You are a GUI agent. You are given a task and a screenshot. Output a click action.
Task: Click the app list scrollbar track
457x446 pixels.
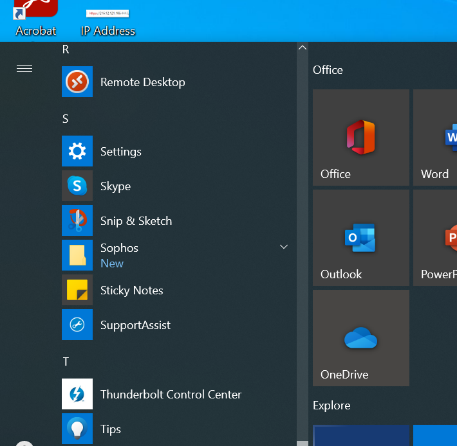(302, 247)
